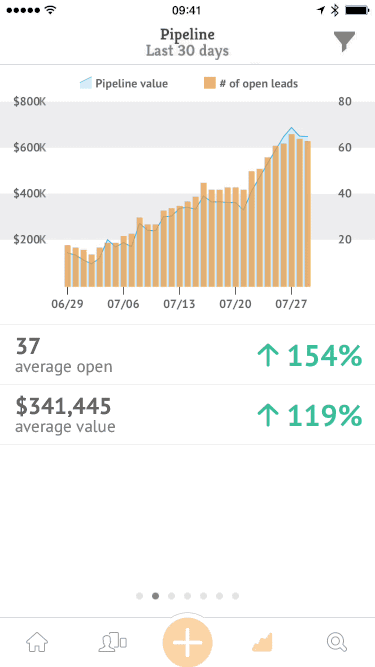Select the 07/27 date marker on chart
This screenshot has height=667, width=375.
(x=291, y=305)
